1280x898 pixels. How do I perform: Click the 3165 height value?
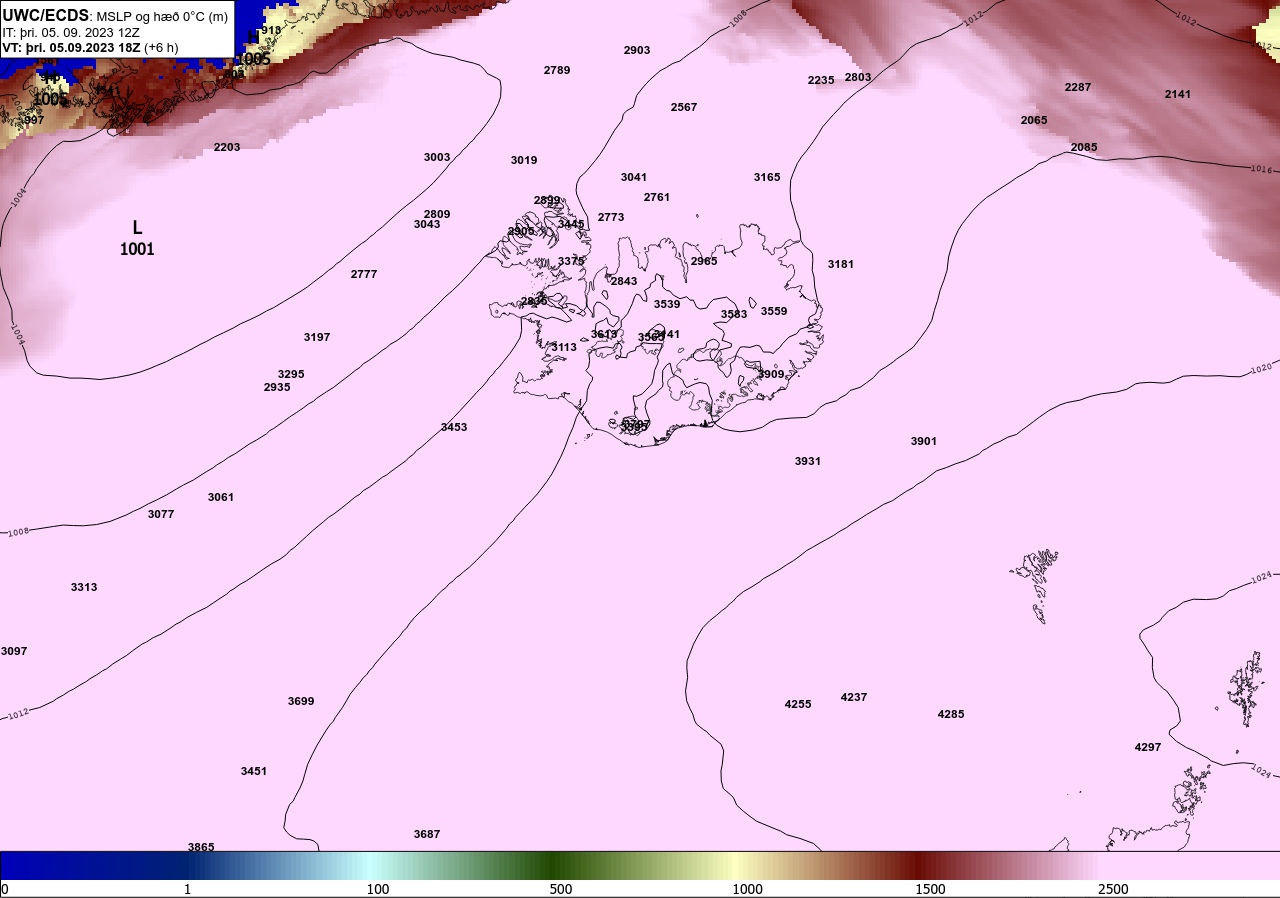point(767,177)
